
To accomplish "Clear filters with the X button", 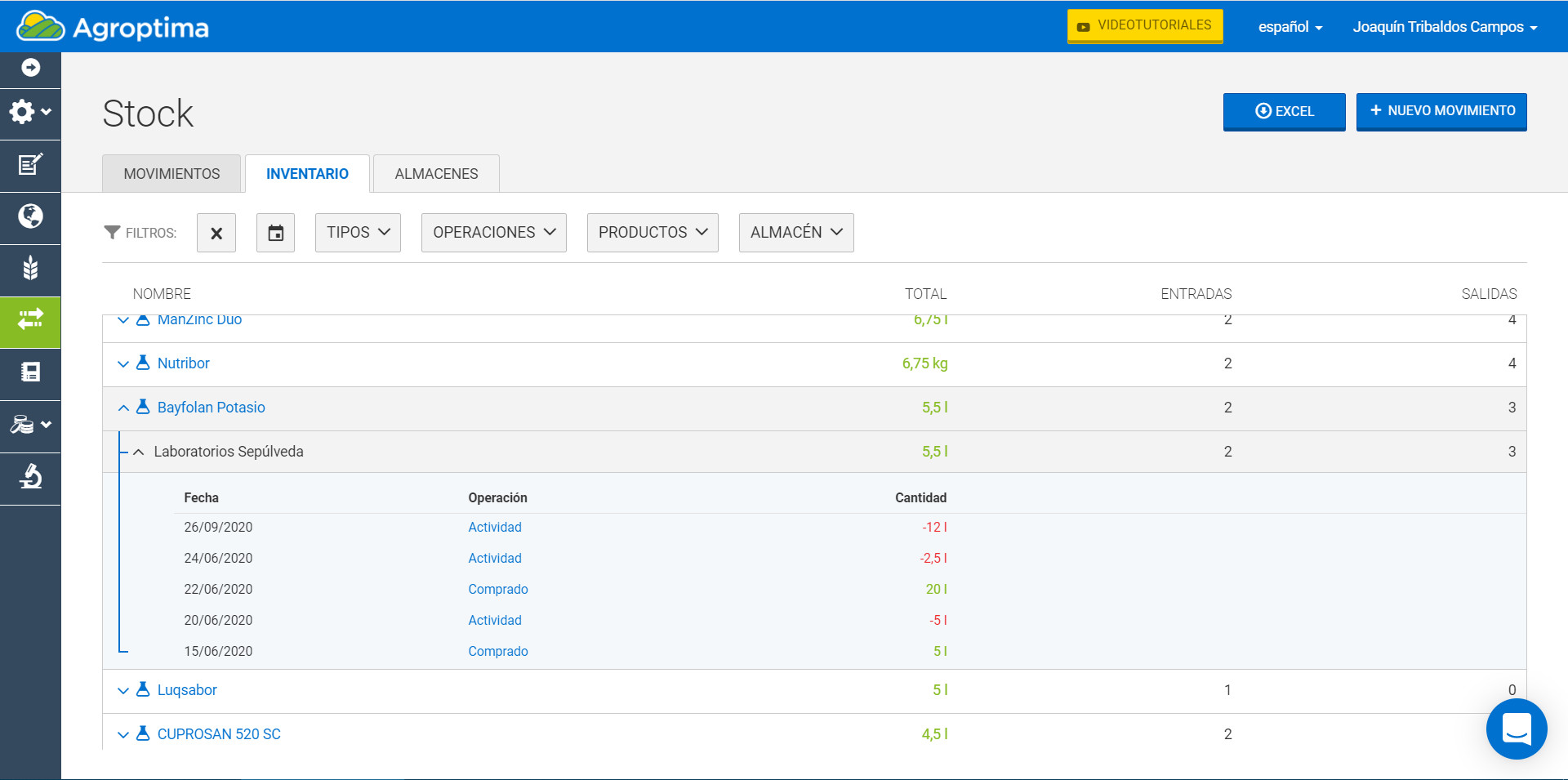I will coord(216,234).
